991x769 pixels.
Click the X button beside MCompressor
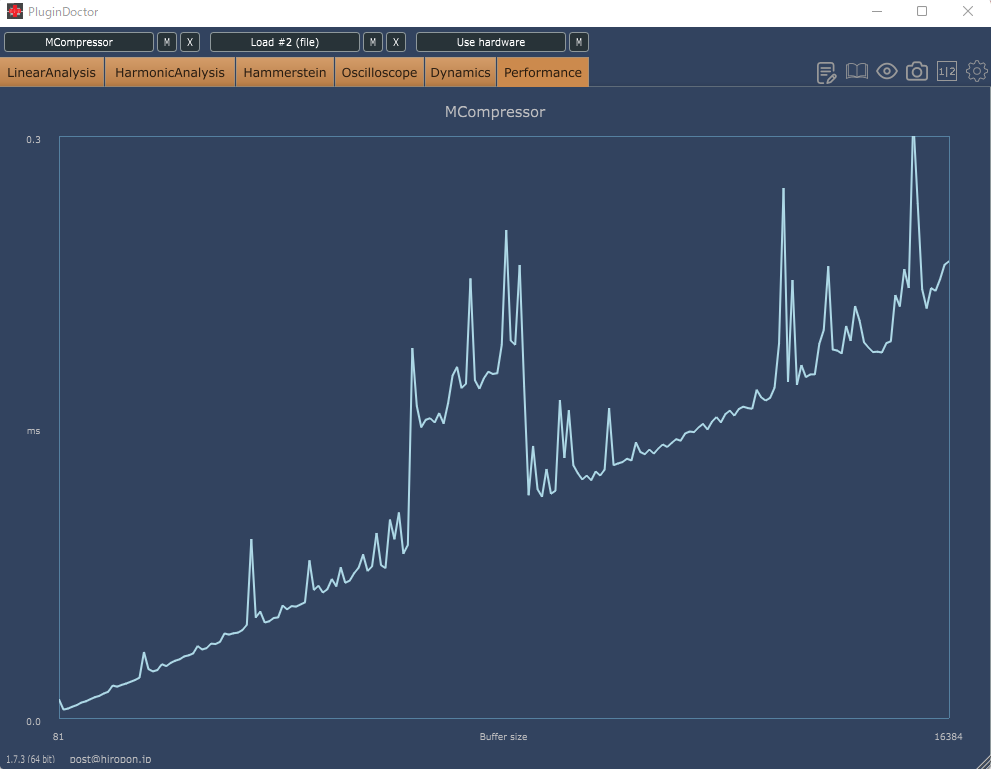point(190,42)
